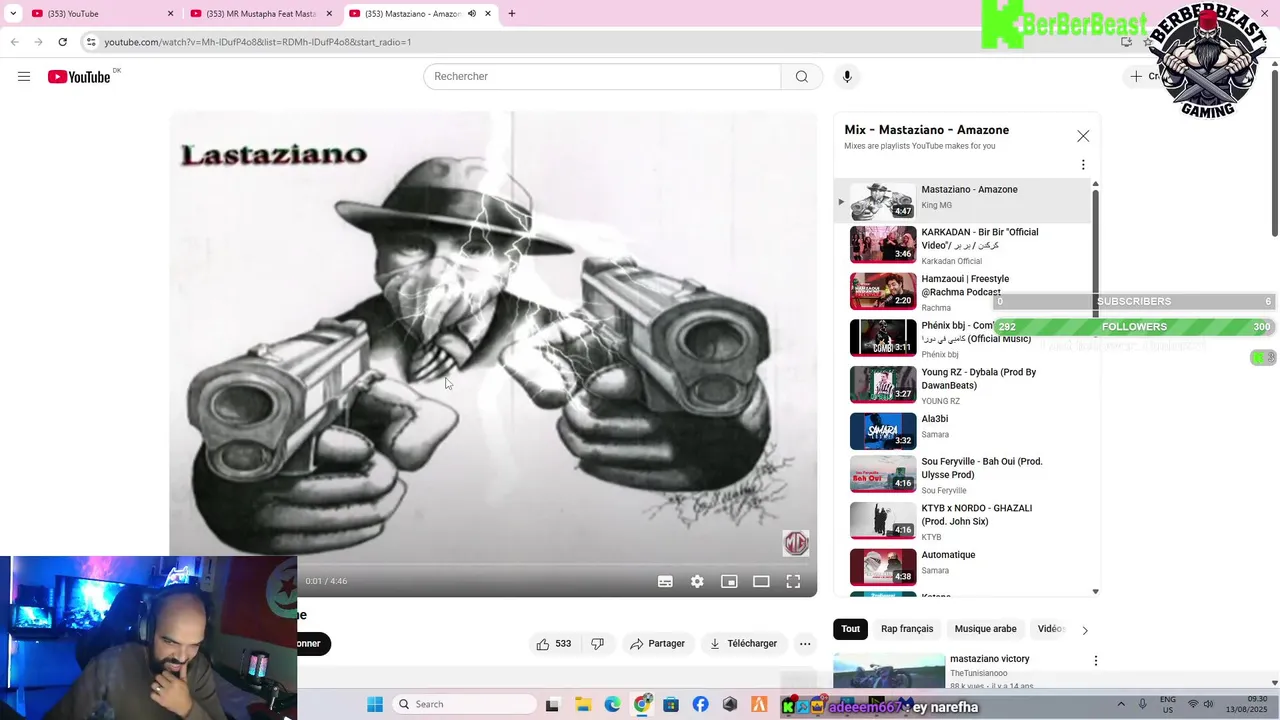Like the video with 533 likes
The height and width of the screenshot is (720, 1280).
(553, 644)
